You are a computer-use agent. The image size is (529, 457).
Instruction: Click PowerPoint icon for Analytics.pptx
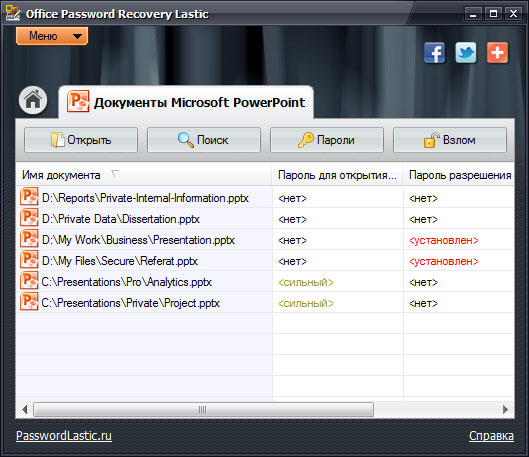[x=29, y=281]
